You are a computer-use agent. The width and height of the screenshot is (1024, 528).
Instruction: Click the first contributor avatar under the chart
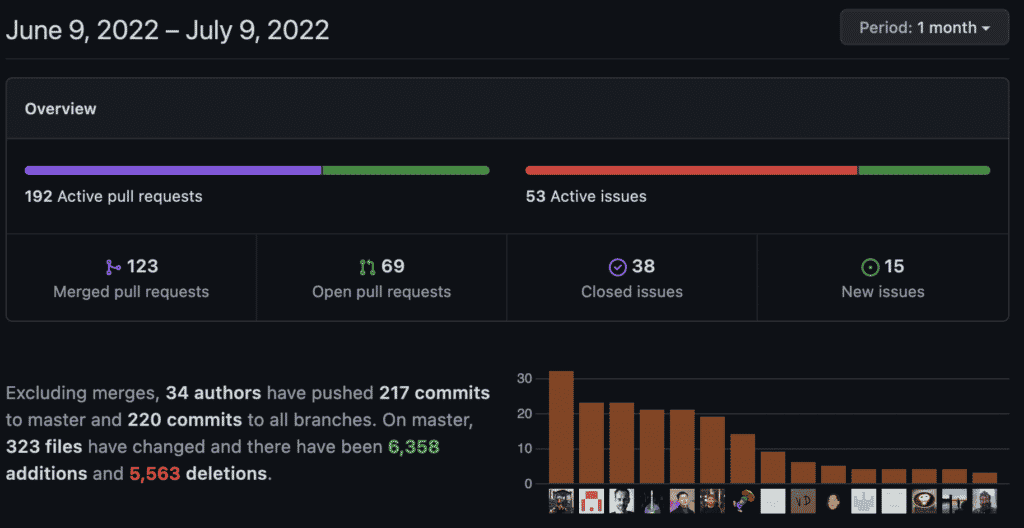tap(561, 500)
